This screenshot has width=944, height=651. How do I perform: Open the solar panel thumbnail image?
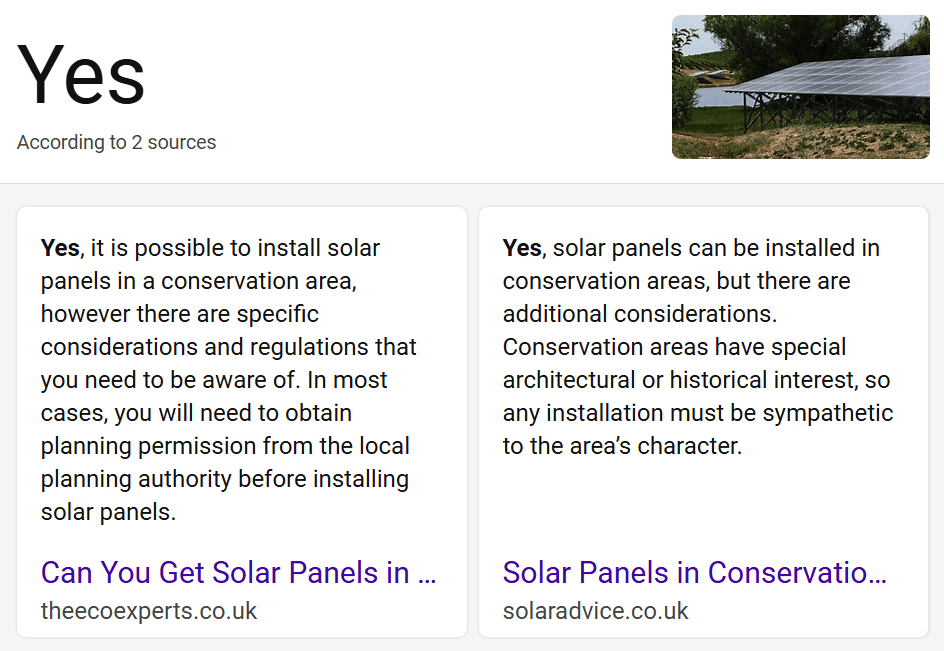800,87
